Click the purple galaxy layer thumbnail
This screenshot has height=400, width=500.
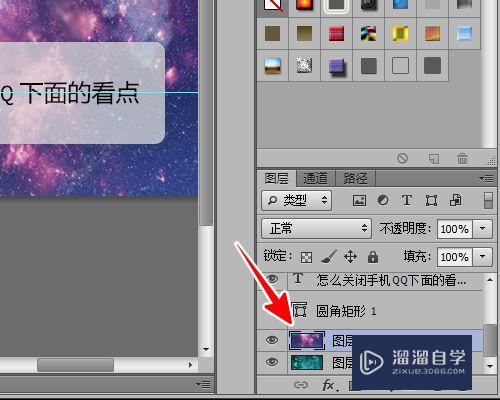point(307,341)
